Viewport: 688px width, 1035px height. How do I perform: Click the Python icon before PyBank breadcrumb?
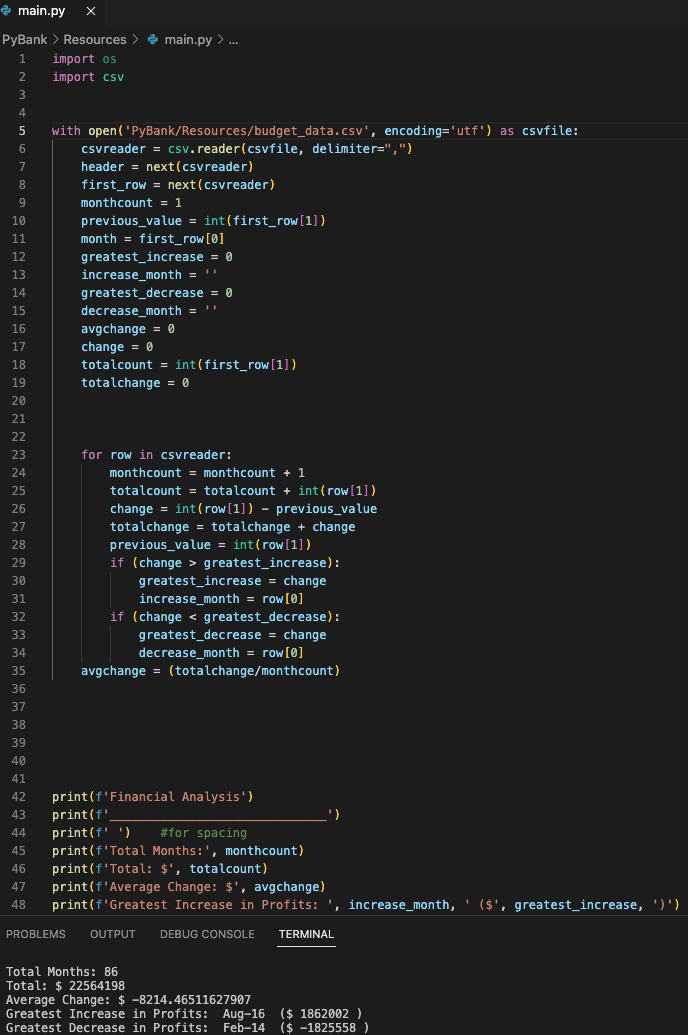(x=151, y=40)
